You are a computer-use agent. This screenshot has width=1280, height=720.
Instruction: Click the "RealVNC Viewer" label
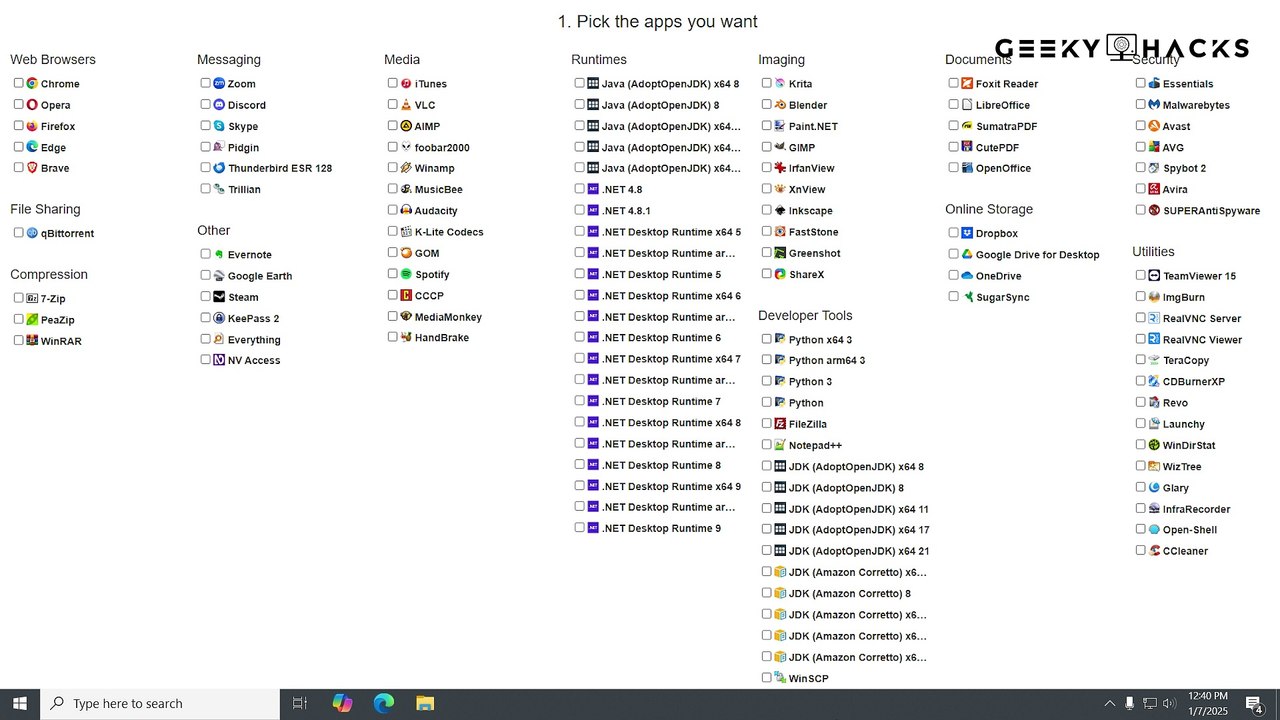click(x=1203, y=340)
